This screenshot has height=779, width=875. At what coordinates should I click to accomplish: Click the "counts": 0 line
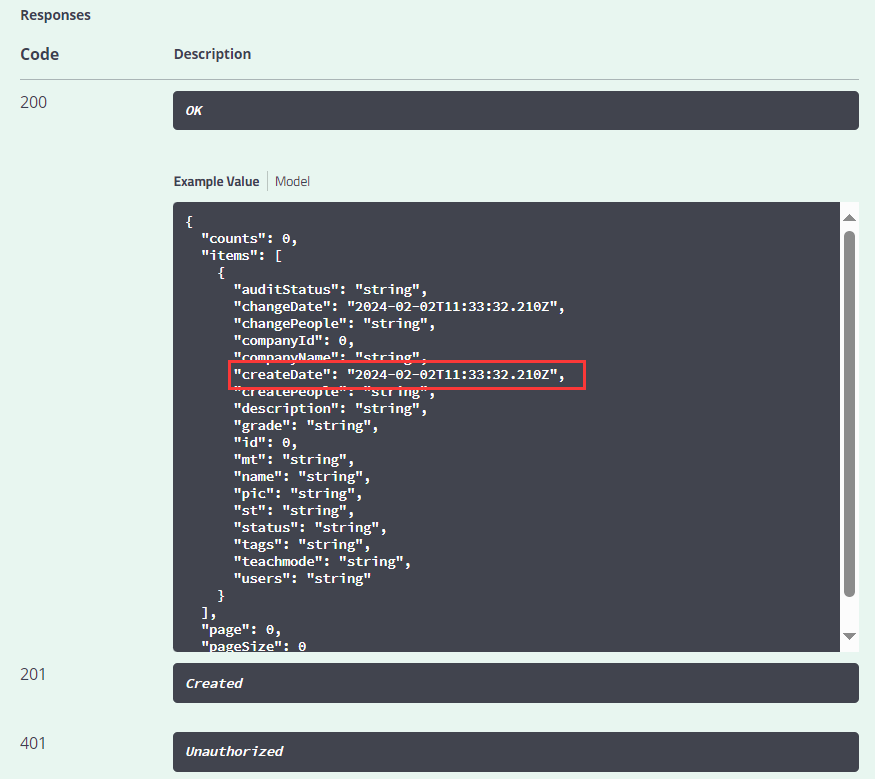249,239
